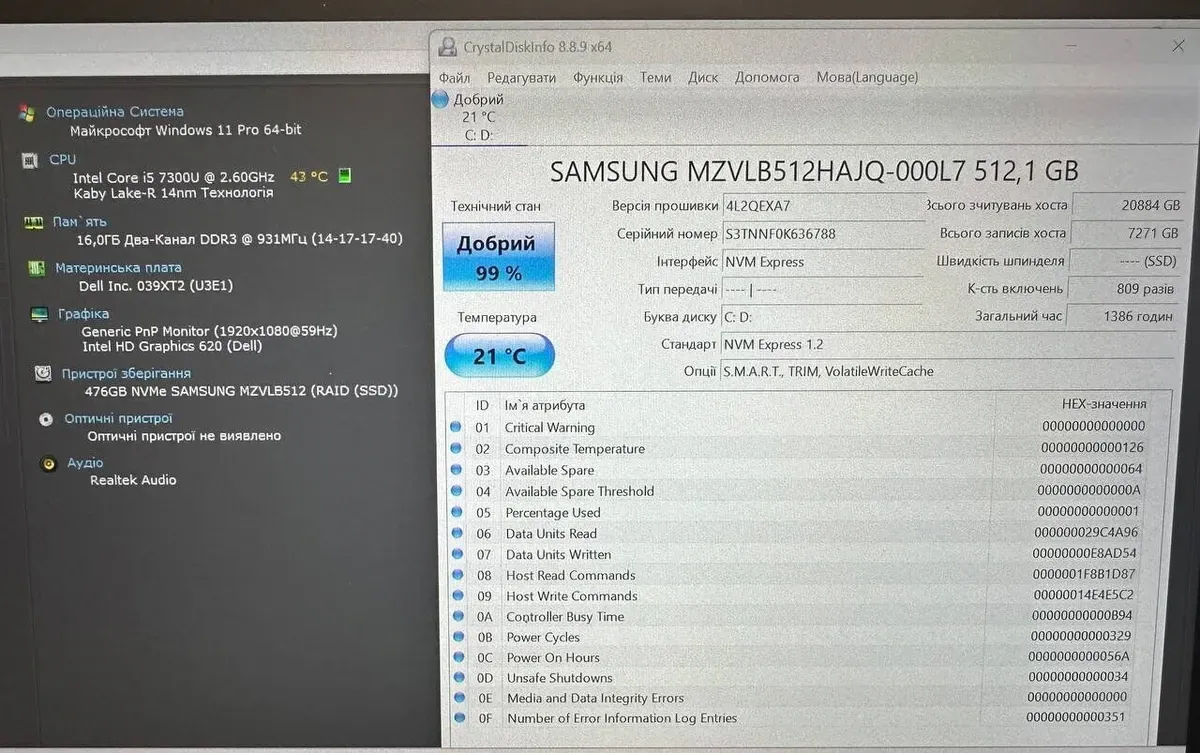Viewport: 1200px width, 753px height.
Task: Select the CPU chip icon
Action: point(30,160)
